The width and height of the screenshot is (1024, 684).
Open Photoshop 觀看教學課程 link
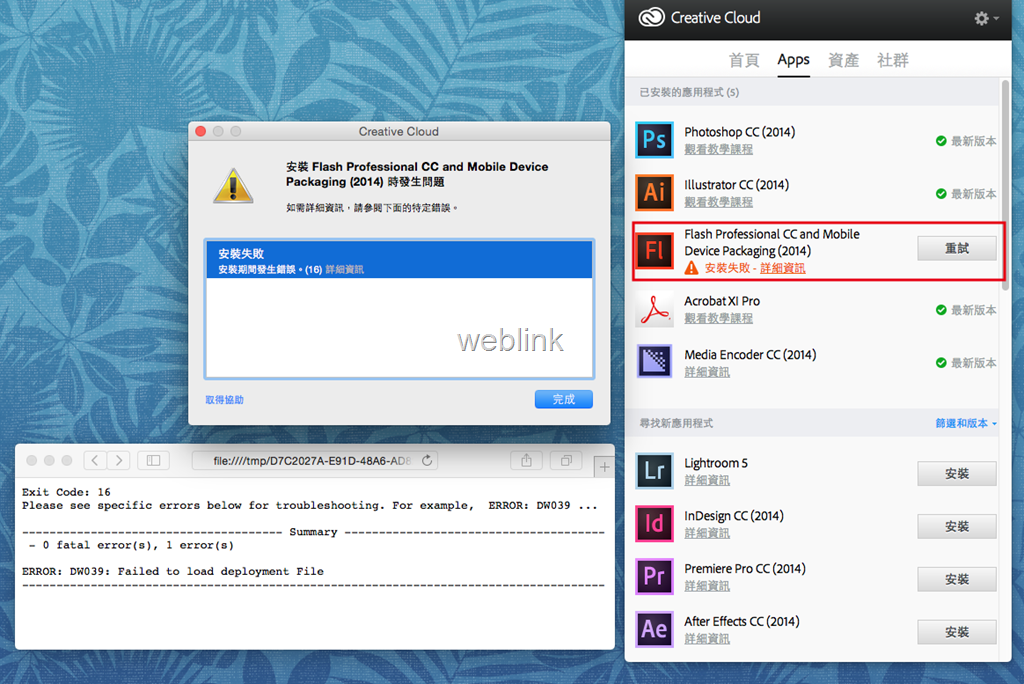tap(718, 150)
